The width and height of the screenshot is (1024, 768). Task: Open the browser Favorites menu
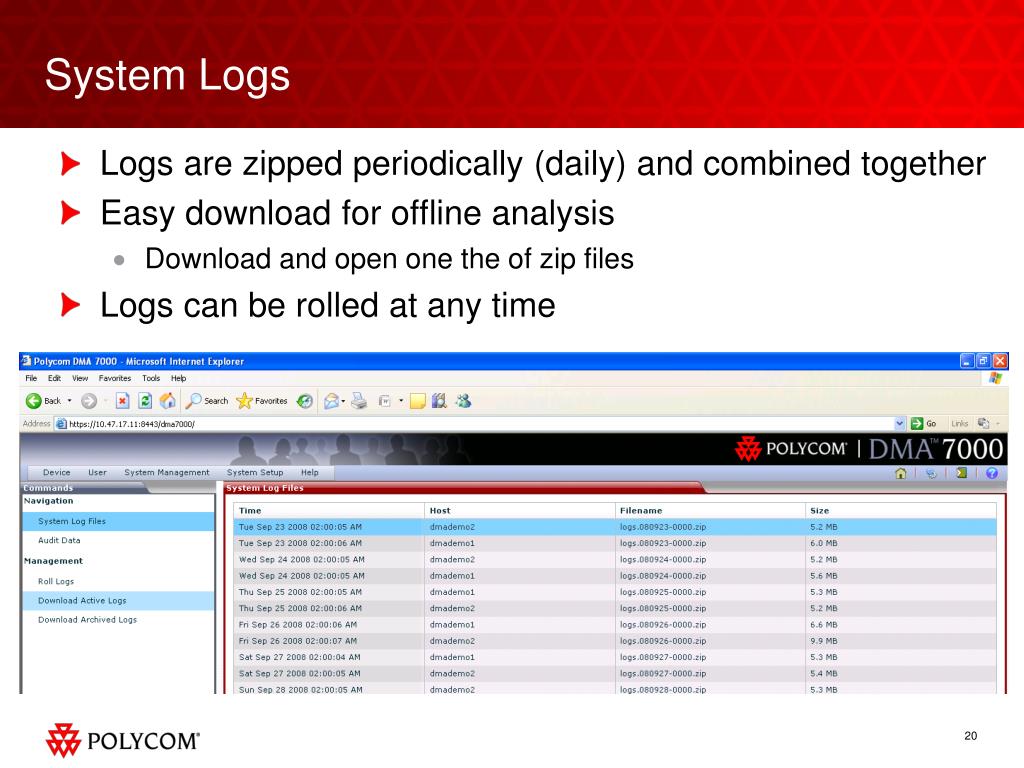coord(115,378)
